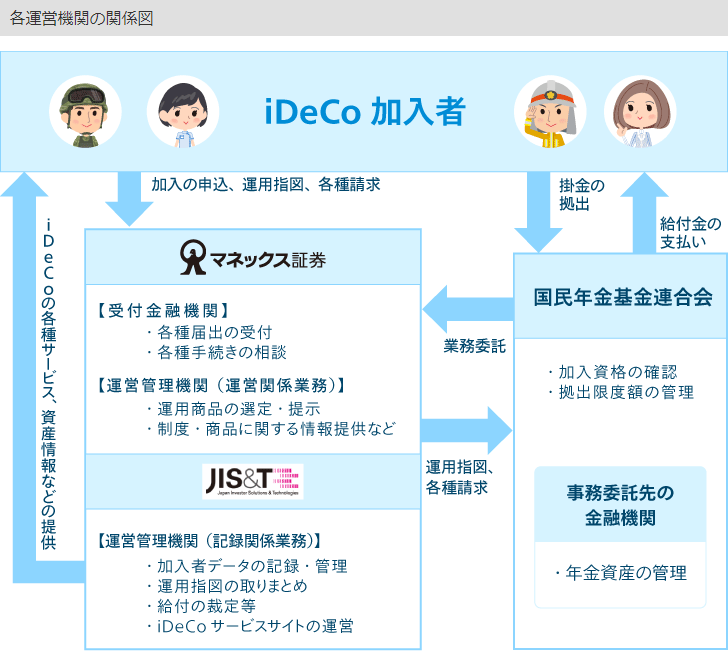
Task: Click the 【運営管理機関(運営関係業務)】 heading
Action: point(221,385)
